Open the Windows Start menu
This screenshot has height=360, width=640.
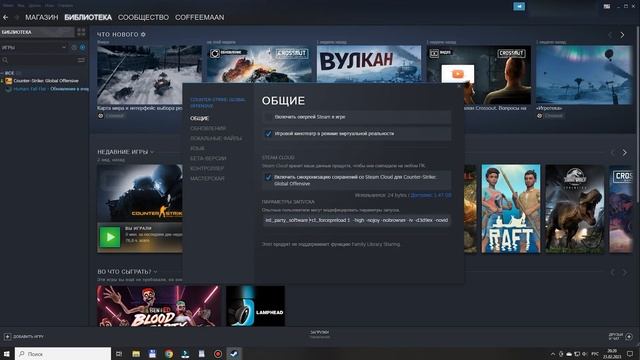[x=7, y=354]
